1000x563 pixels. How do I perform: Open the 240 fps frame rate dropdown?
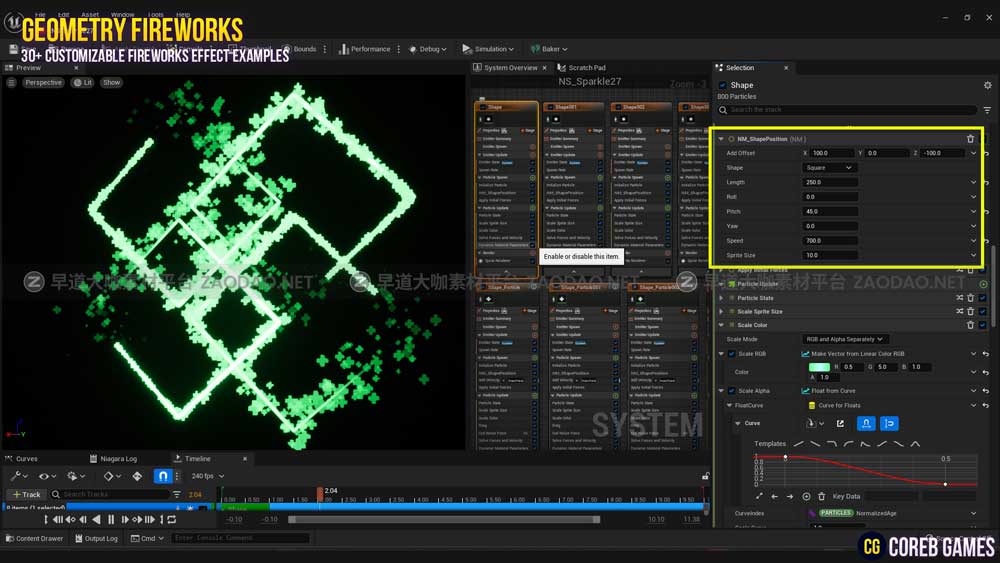208,476
